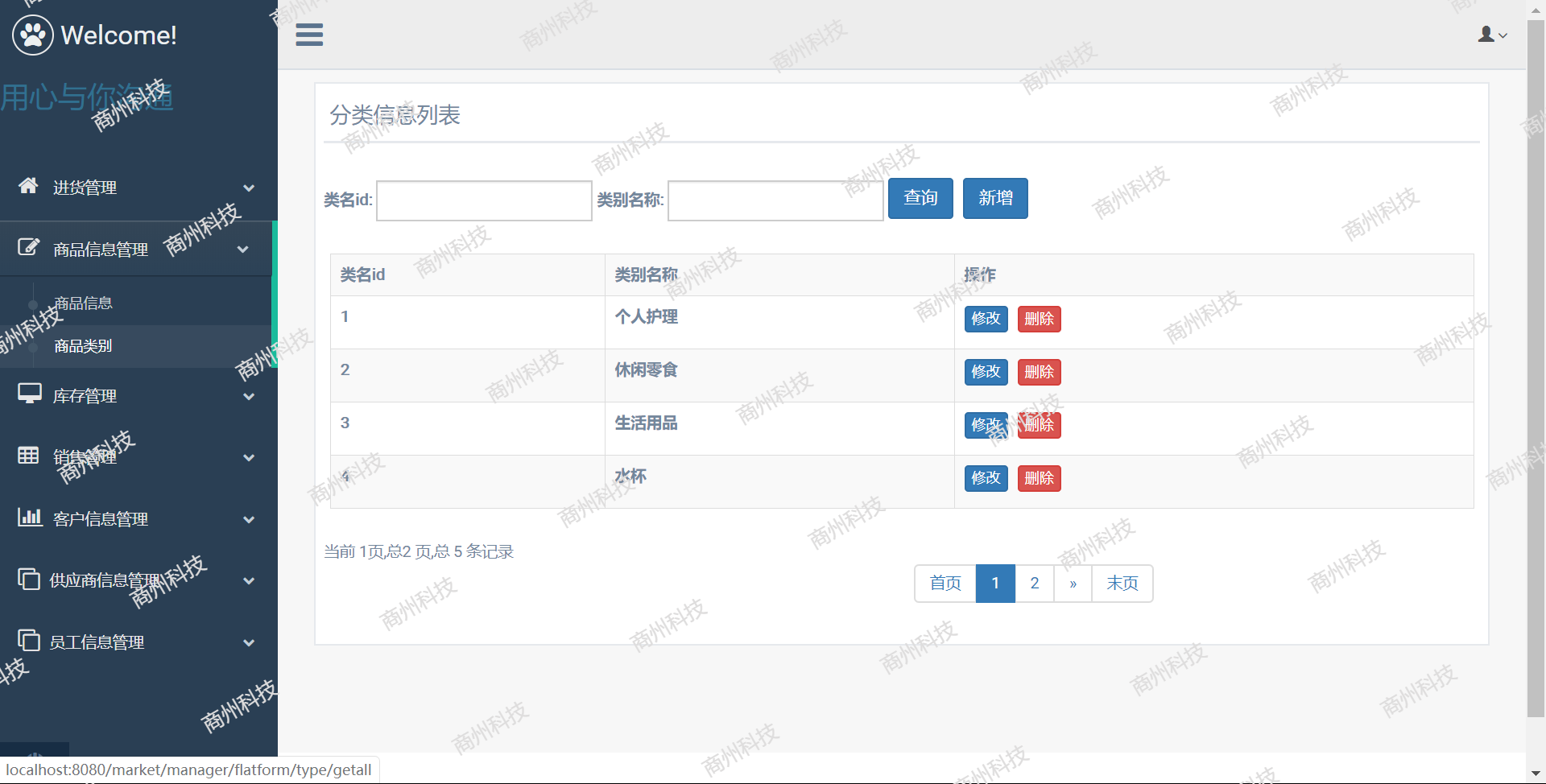Image resolution: width=1546 pixels, height=784 pixels.
Task: Expand the 销售管理 chevron
Action: pos(249,457)
